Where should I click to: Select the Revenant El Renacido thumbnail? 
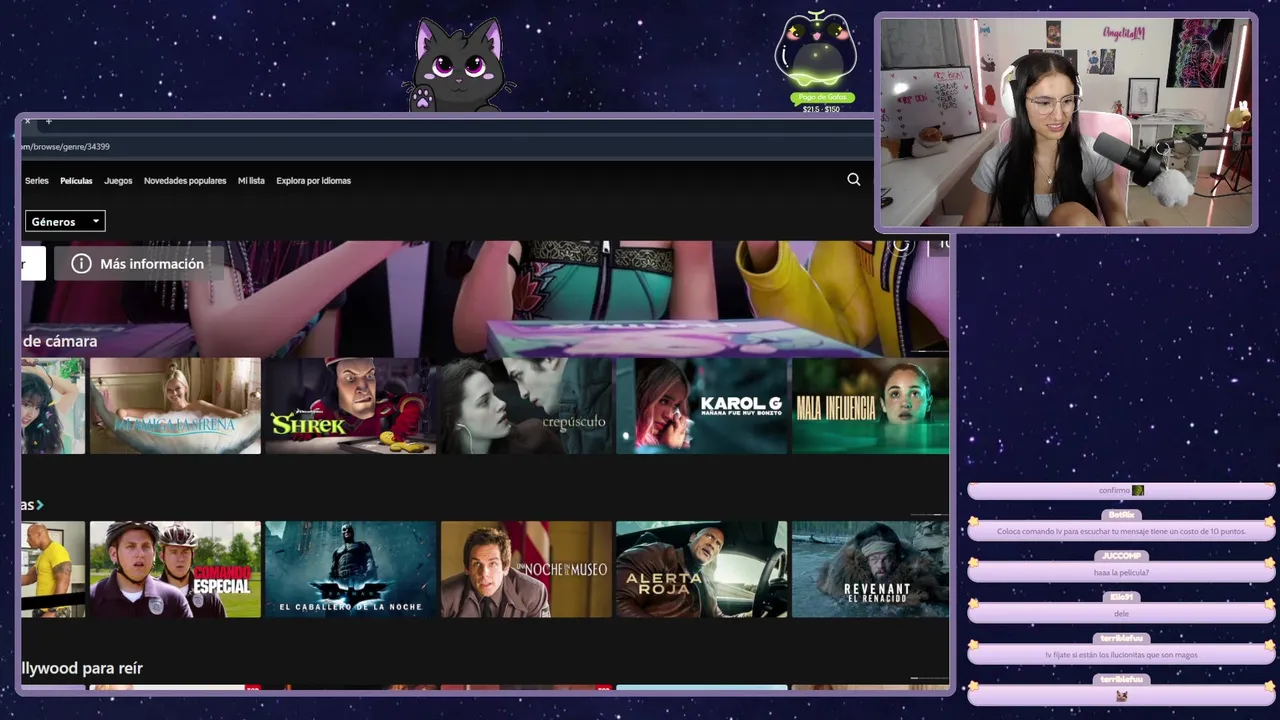pyautogui.click(x=870, y=569)
